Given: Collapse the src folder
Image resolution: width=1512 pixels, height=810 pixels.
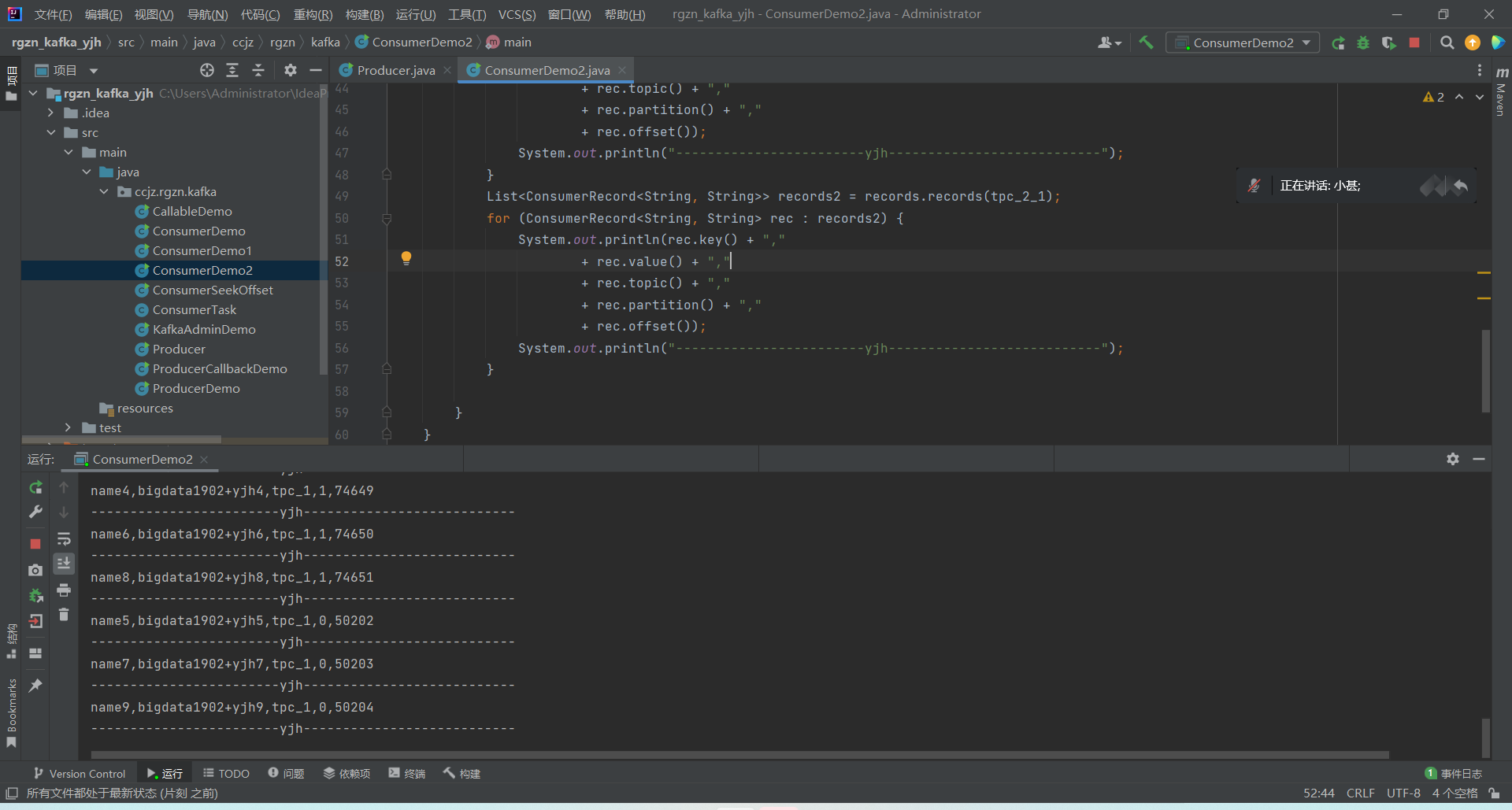Looking at the screenshot, I should tap(50, 132).
